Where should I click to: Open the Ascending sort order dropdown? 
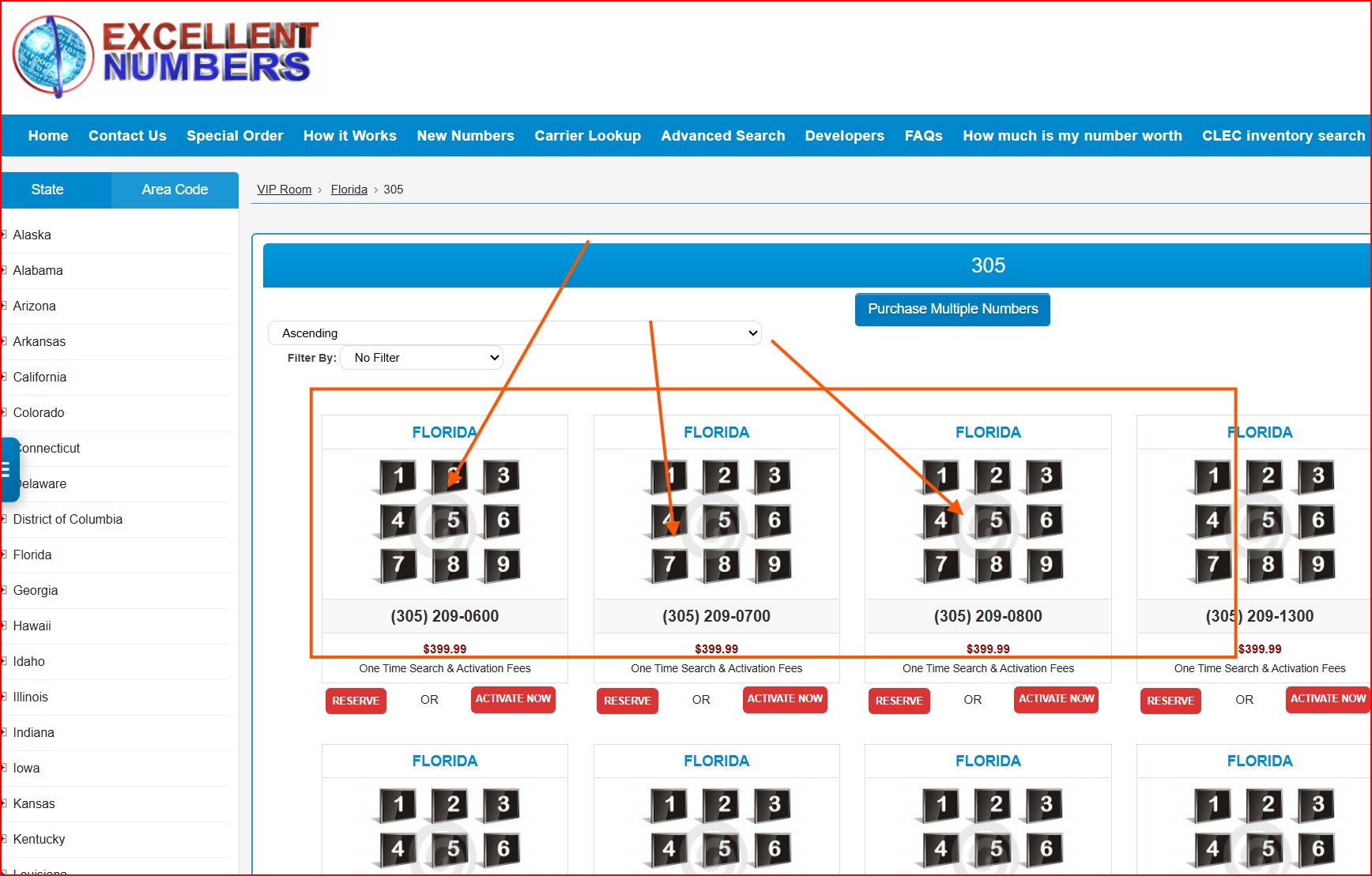tap(514, 333)
